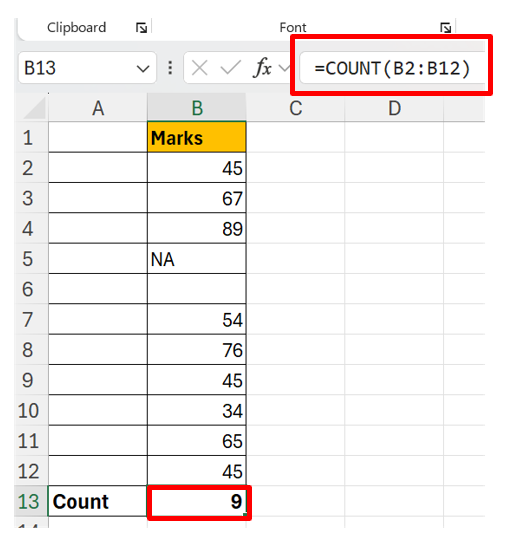This screenshot has height=545, width=511.
Task: Expand the dropdown beside the fx icon
Action: click(x=284, y=68)
